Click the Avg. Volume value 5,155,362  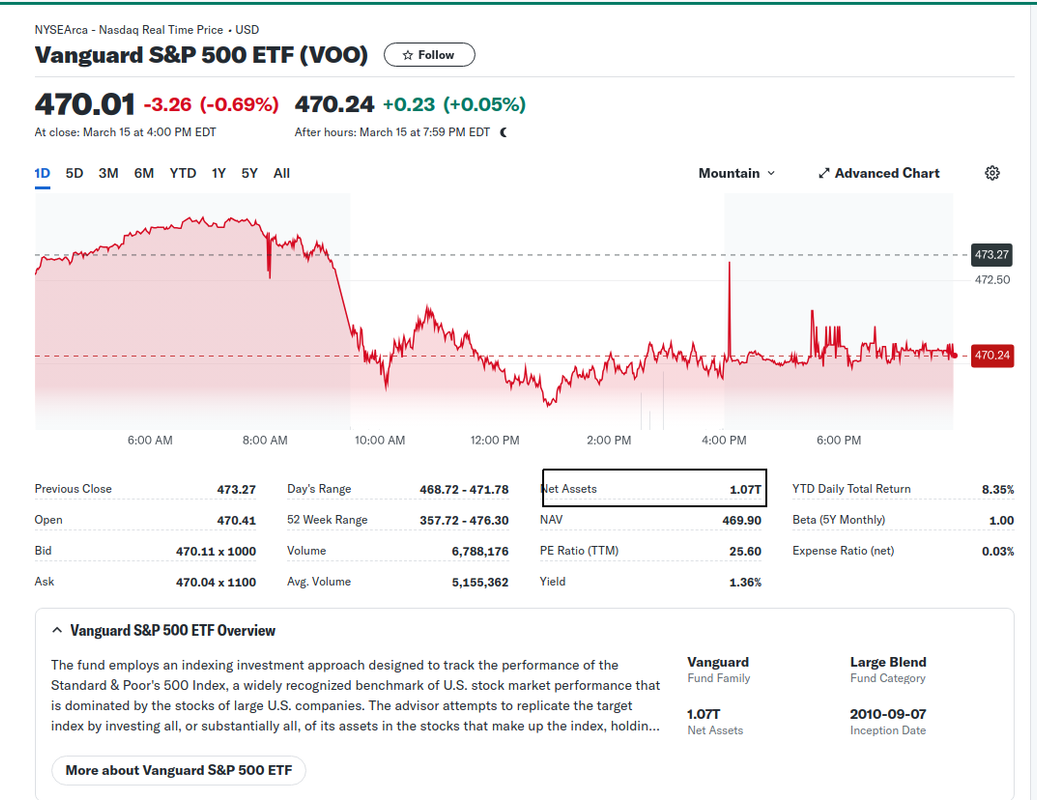tap(480, 582)
